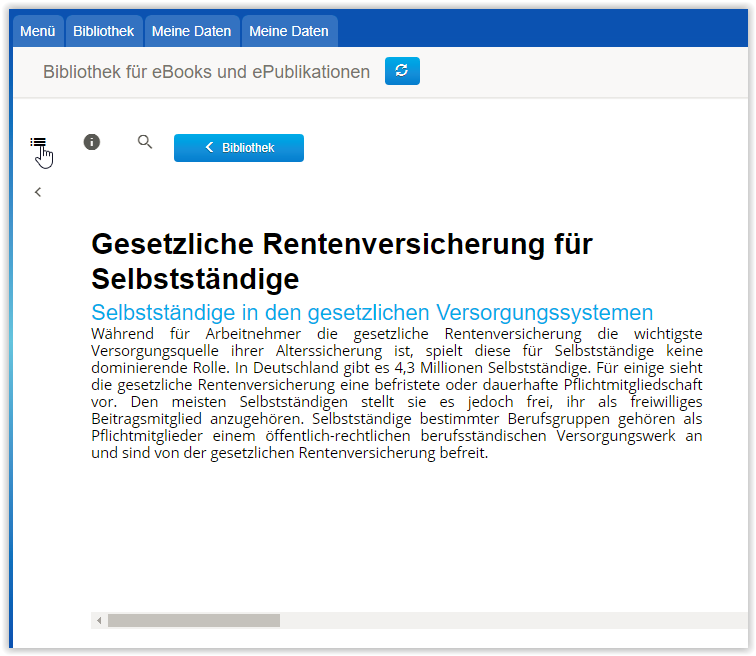Click the horizontal scrollbar thumb
The image size is (756, 656).
[x=193, y=621]
